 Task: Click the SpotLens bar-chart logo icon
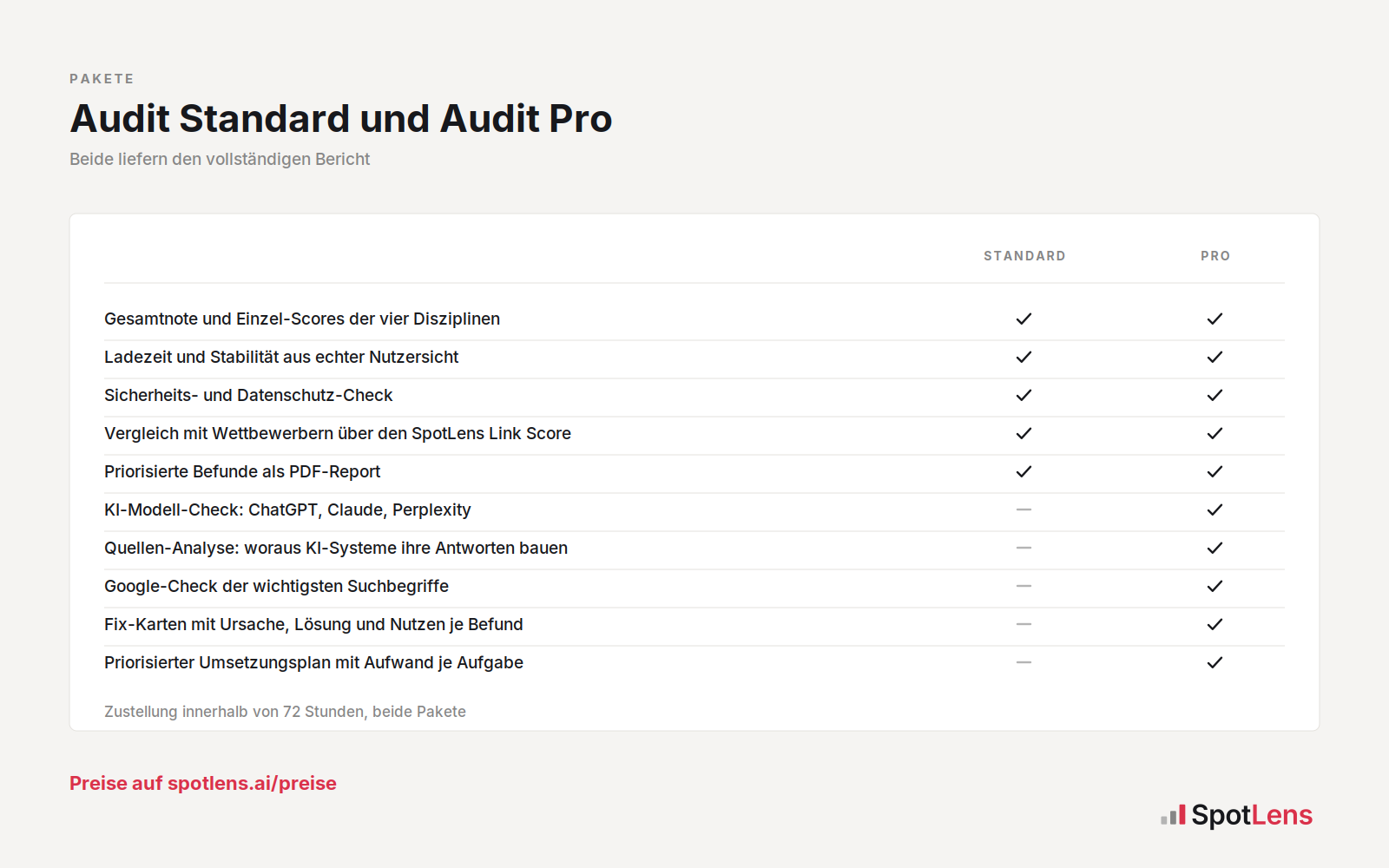click(1173, 815)
